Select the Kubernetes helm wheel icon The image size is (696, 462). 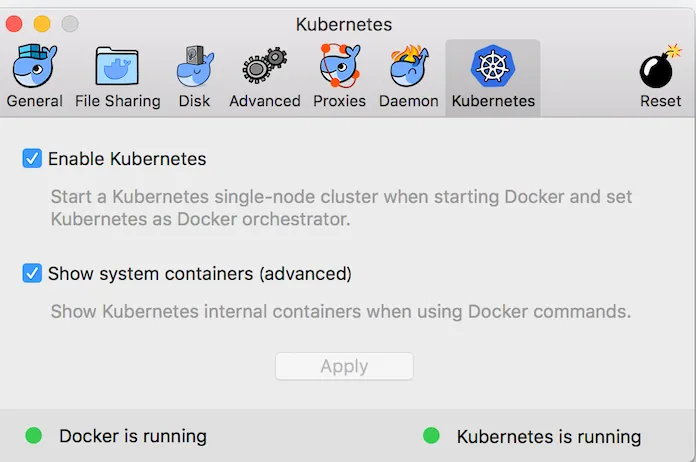pyautogui.click(x=493, y=66)
